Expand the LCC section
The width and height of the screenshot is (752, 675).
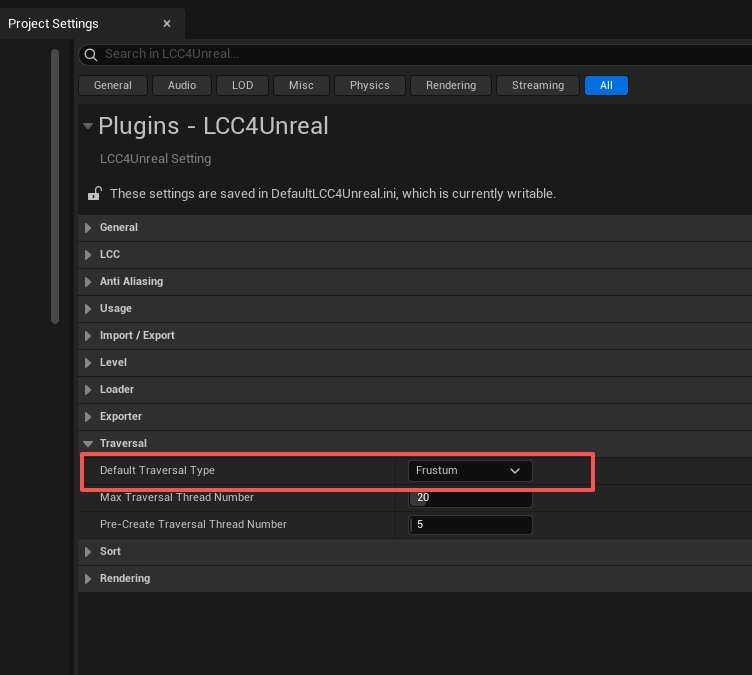88,255
